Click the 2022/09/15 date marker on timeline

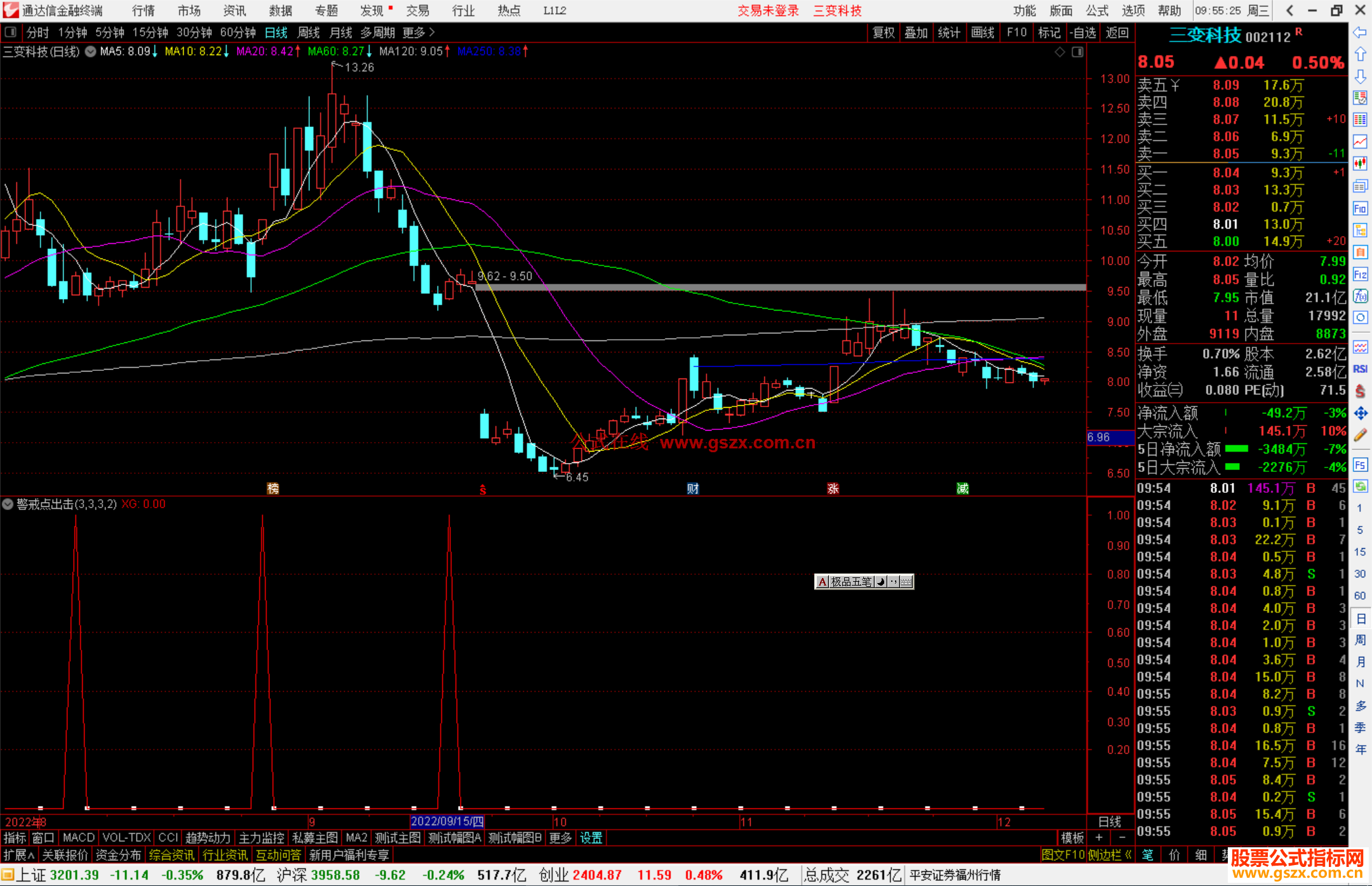point(447,822)
